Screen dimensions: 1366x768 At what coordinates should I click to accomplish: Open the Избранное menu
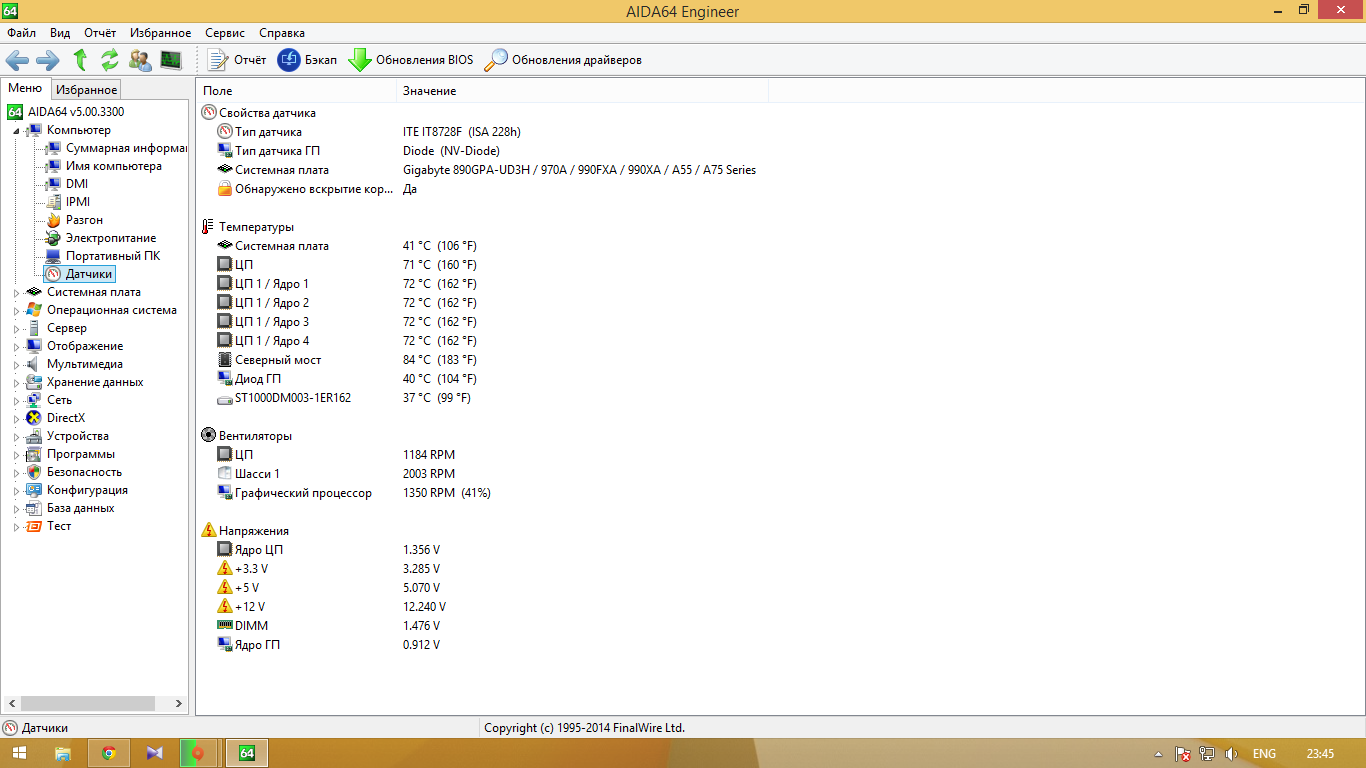click(161, 33)
